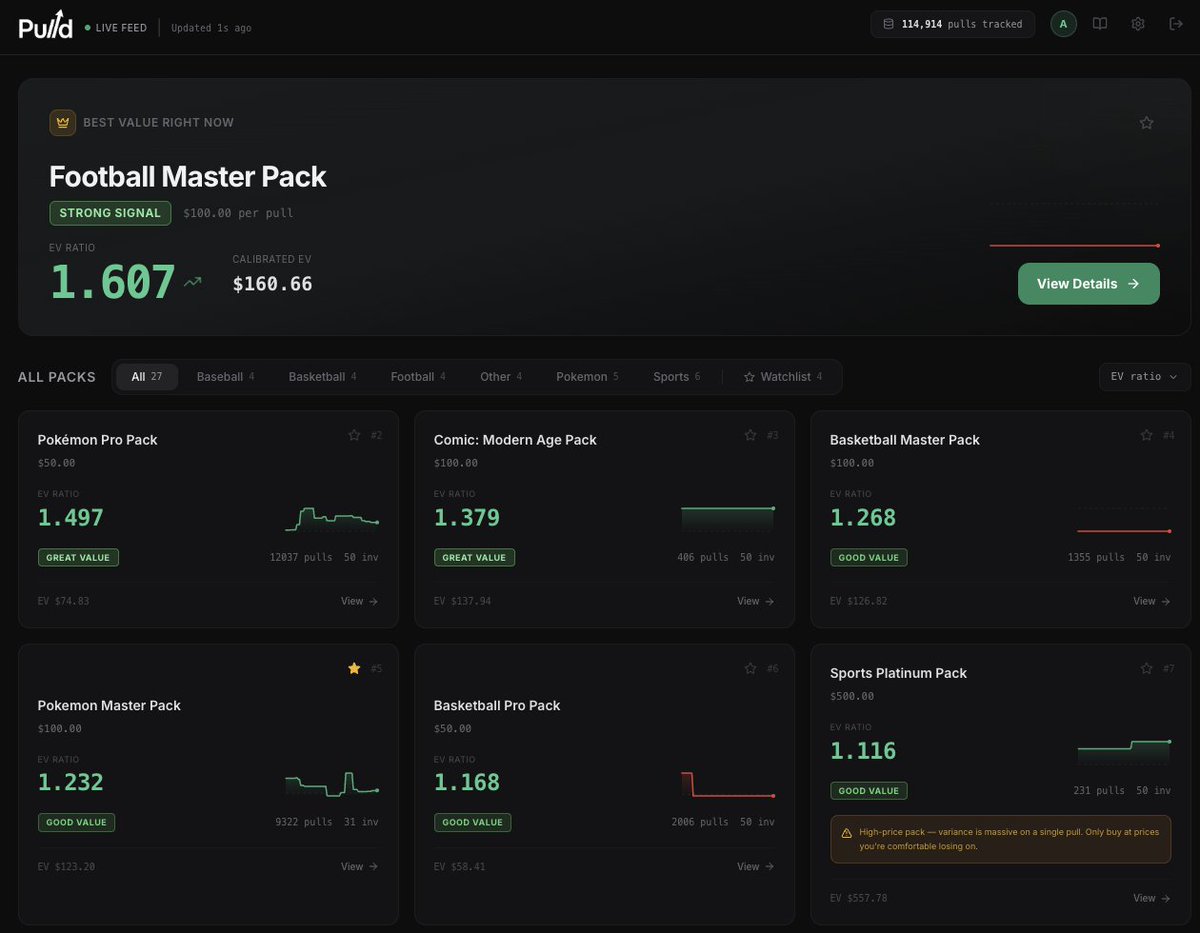Viewport: 1200px width, 933px height.
Task: Show the Other category packs
Action: 501,377
